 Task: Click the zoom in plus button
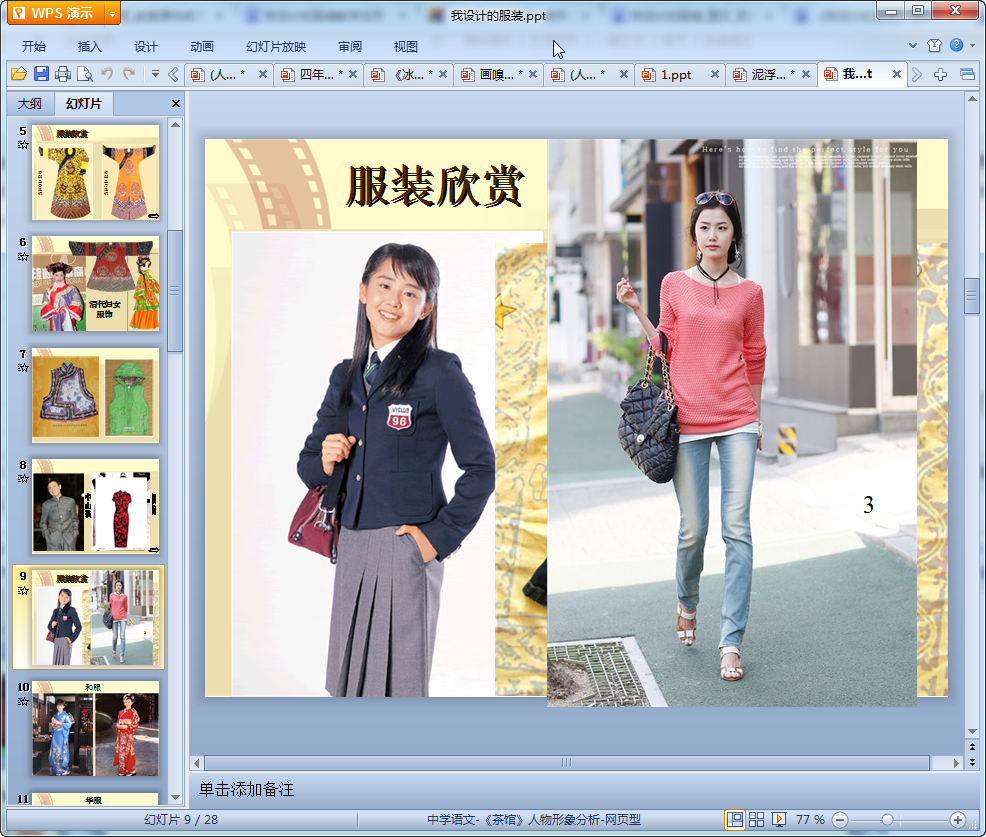(957, 819)
